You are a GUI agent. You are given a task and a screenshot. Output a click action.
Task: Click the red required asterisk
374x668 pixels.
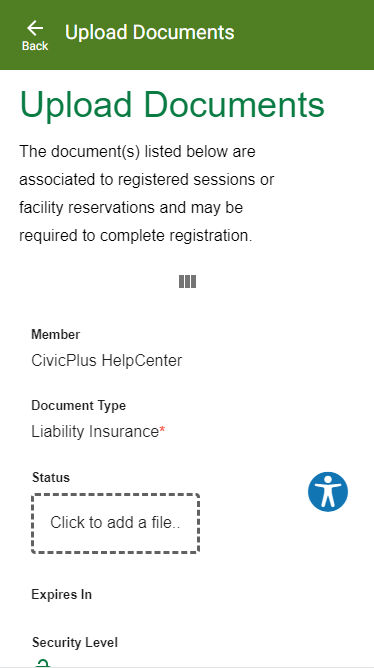(162, 430)
